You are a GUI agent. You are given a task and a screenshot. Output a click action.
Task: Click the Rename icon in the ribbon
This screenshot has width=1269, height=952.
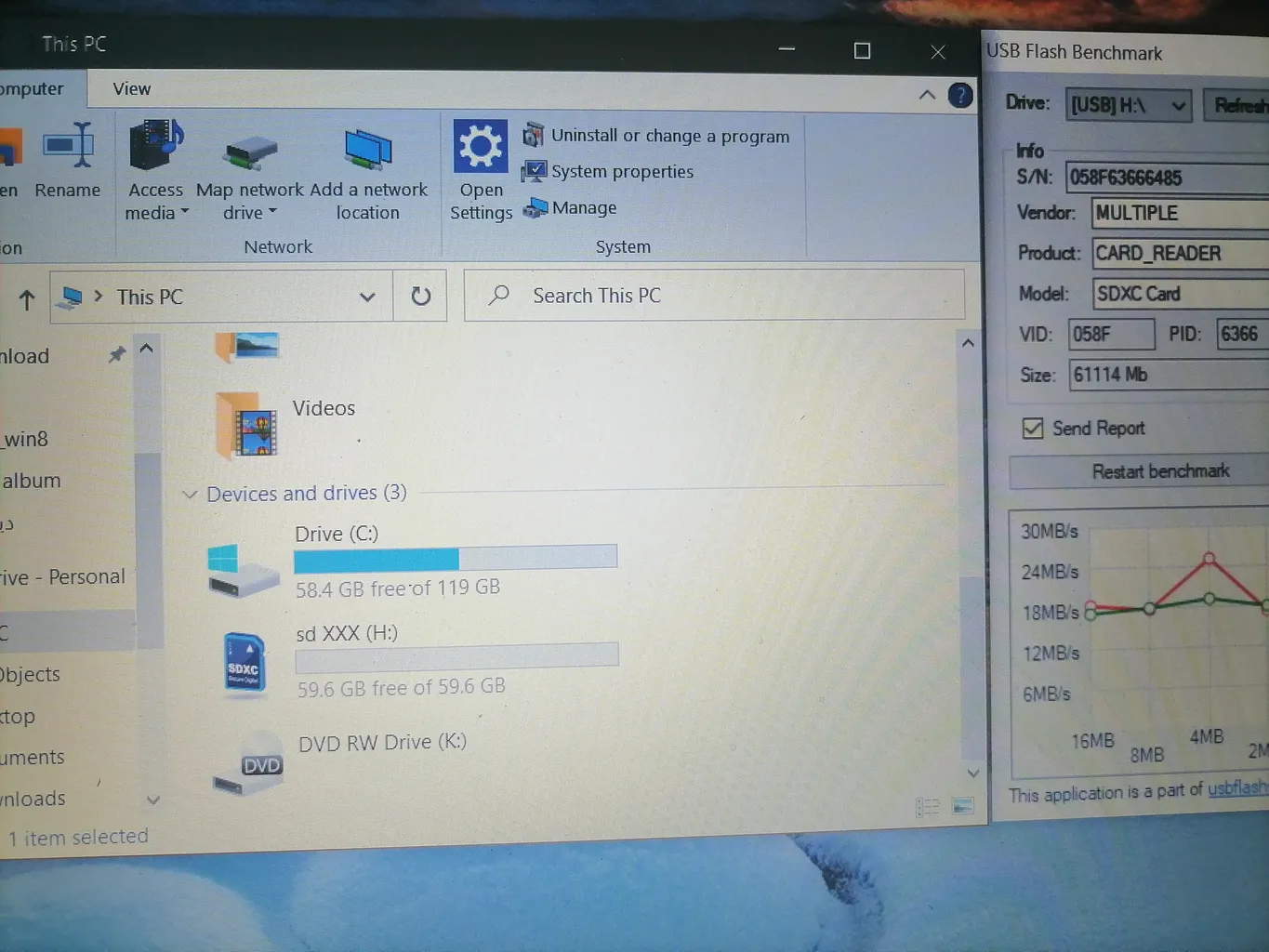68,149
